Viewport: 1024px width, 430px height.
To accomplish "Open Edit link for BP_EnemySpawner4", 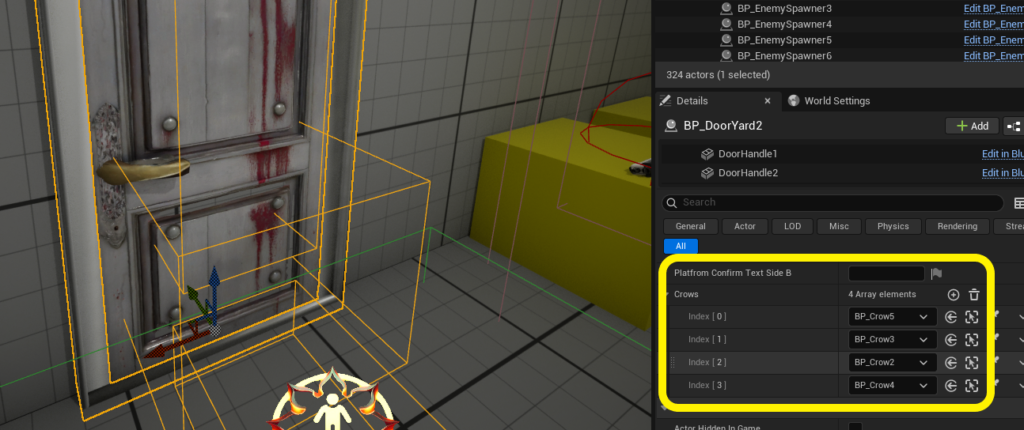I will [992, 24].
